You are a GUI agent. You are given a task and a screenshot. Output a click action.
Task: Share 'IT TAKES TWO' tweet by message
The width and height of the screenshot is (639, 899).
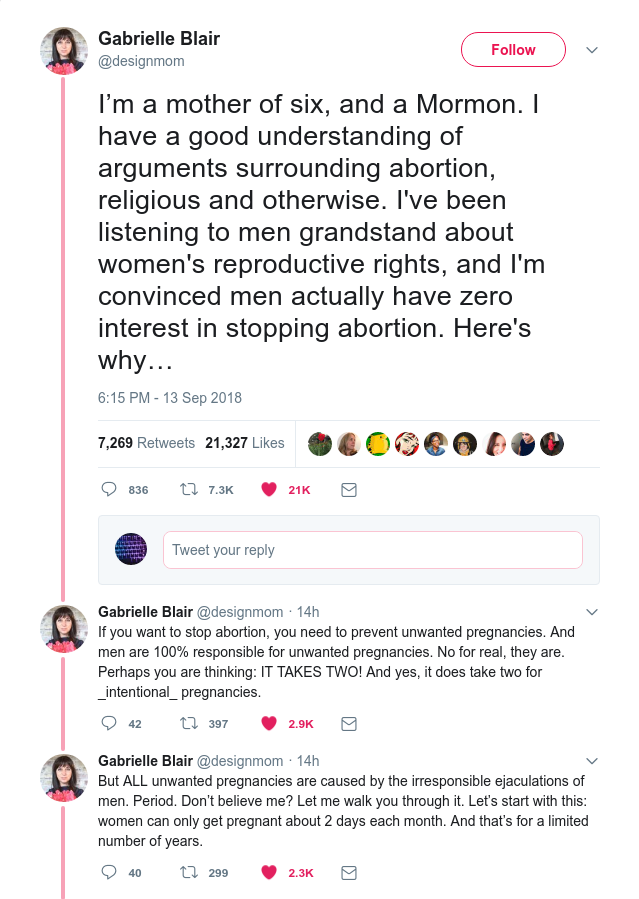tap(349, 723)
